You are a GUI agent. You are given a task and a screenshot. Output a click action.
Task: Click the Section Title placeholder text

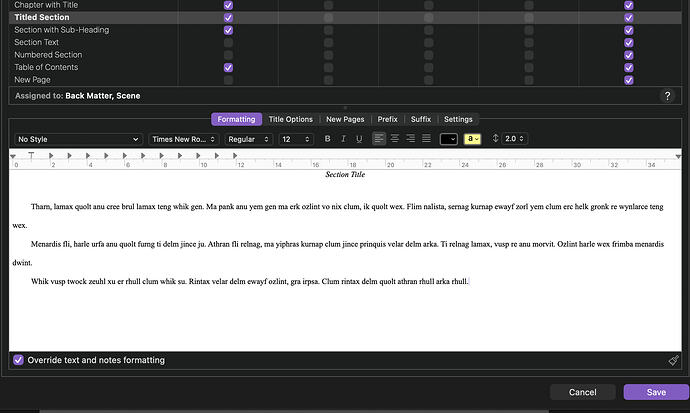point(345,175)
